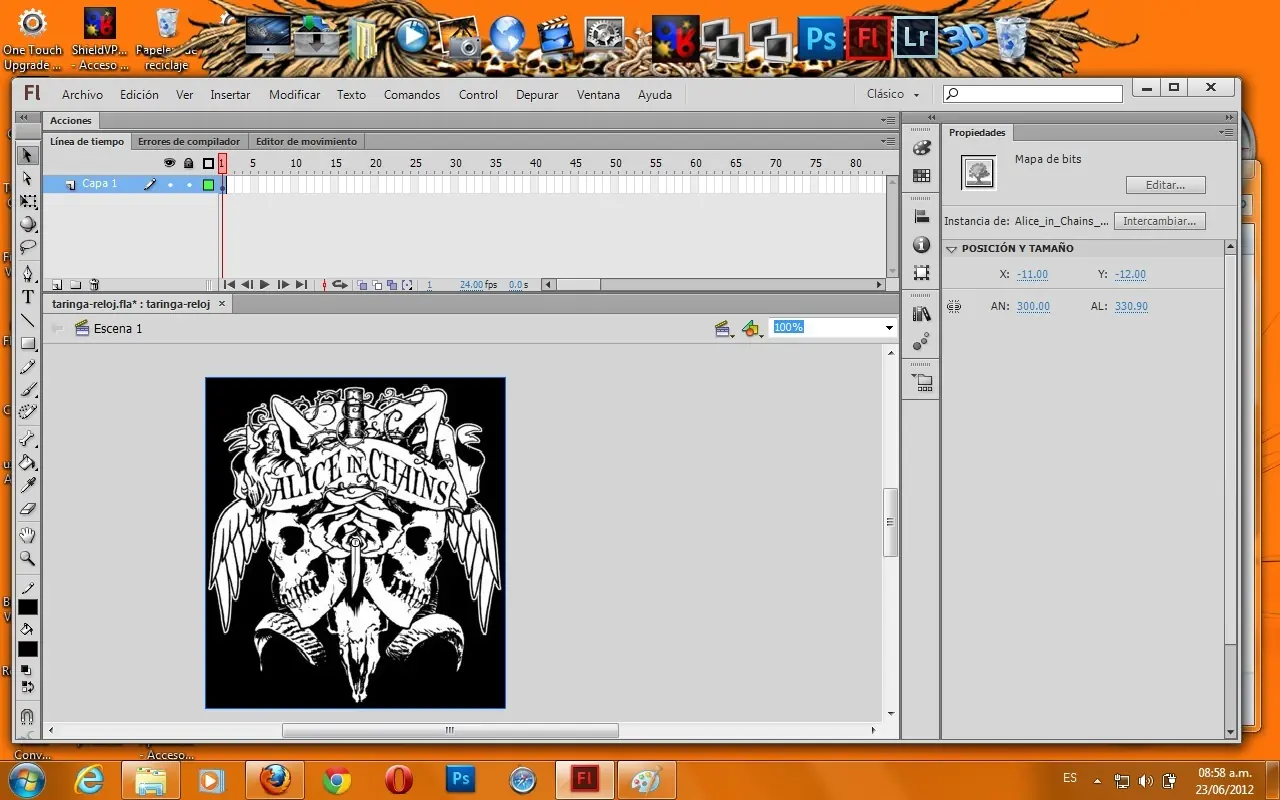Select the Free Transform tool
Screen dimensions: 1280x800
[28, 201]
